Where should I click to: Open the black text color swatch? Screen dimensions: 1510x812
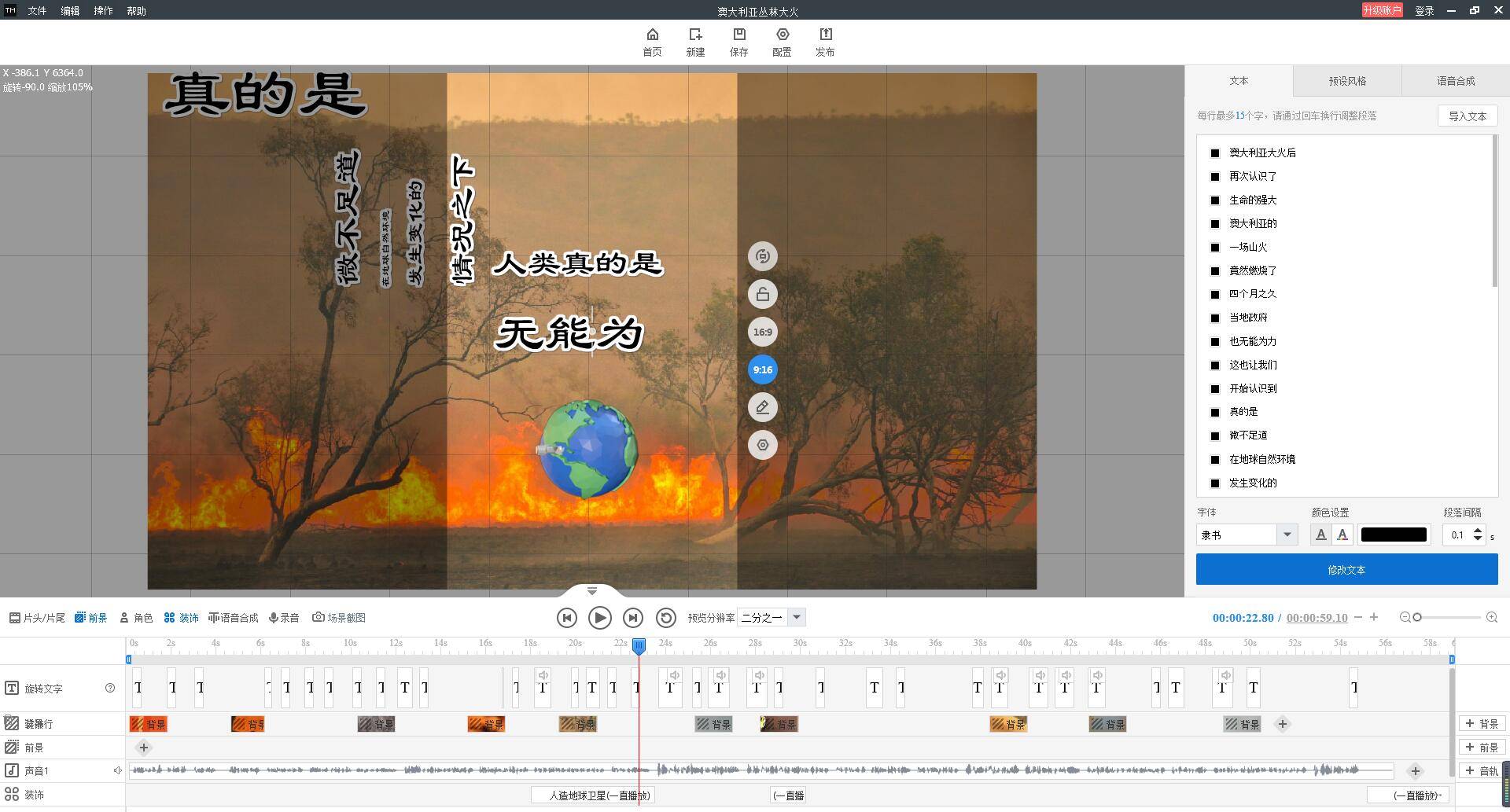click(x=1394, y=535)
